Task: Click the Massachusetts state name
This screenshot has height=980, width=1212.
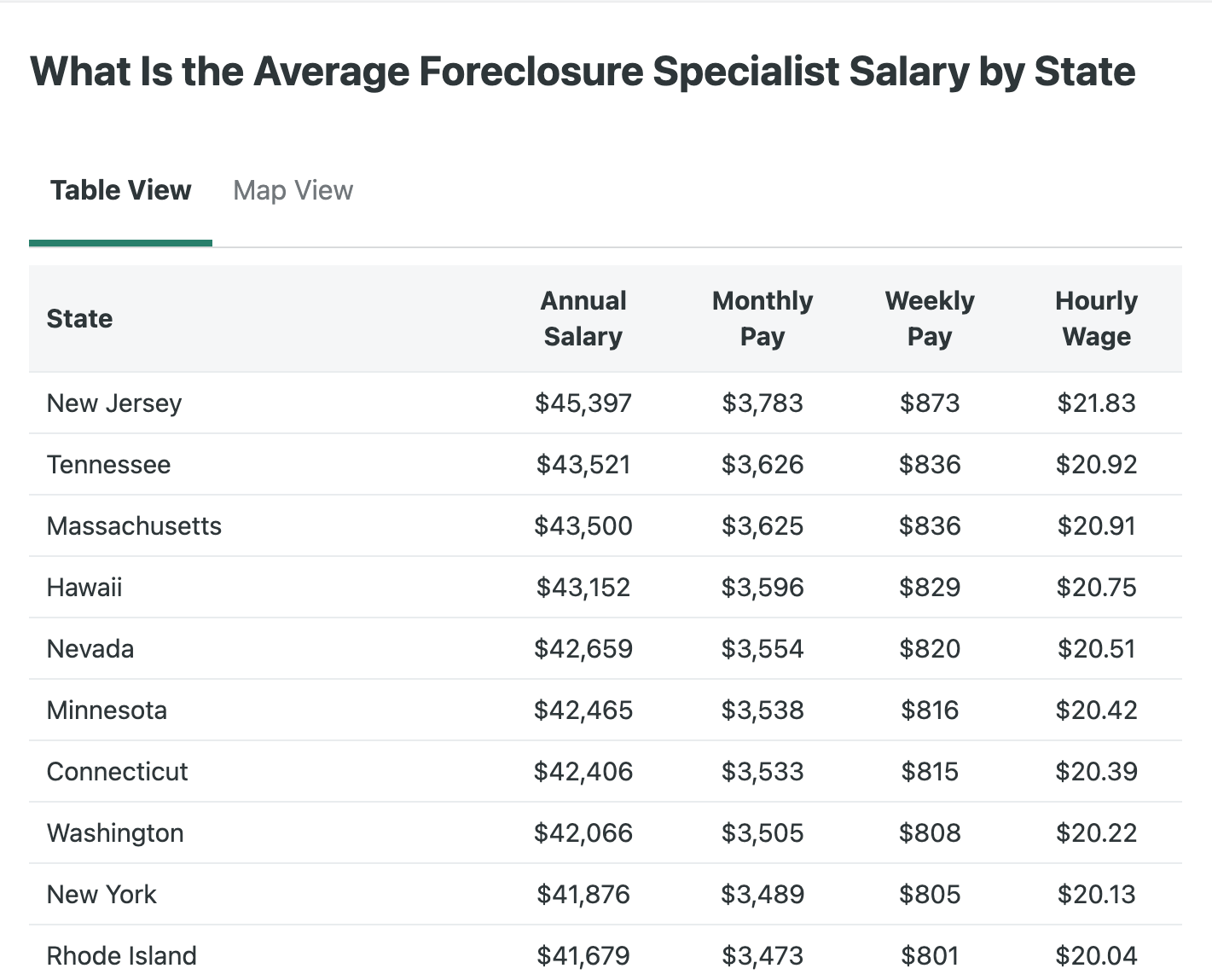Action: coord(134,526)
